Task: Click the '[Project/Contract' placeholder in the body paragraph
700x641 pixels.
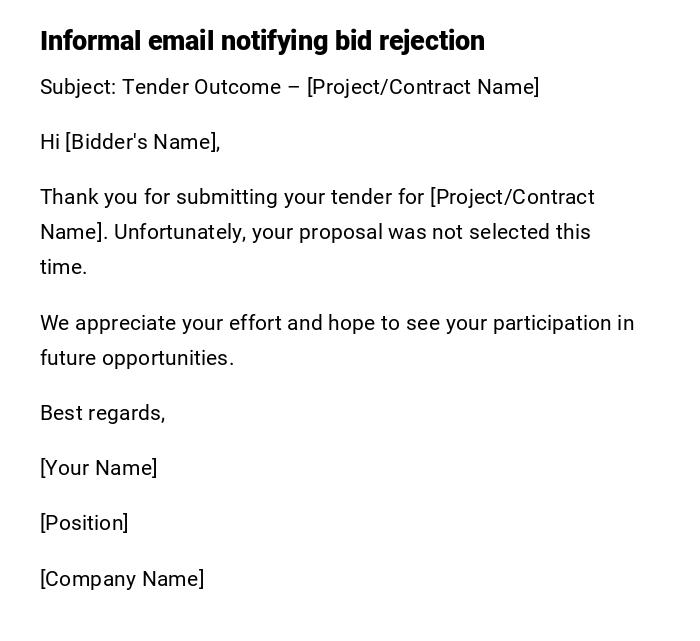Action: (x=512, y=197)
